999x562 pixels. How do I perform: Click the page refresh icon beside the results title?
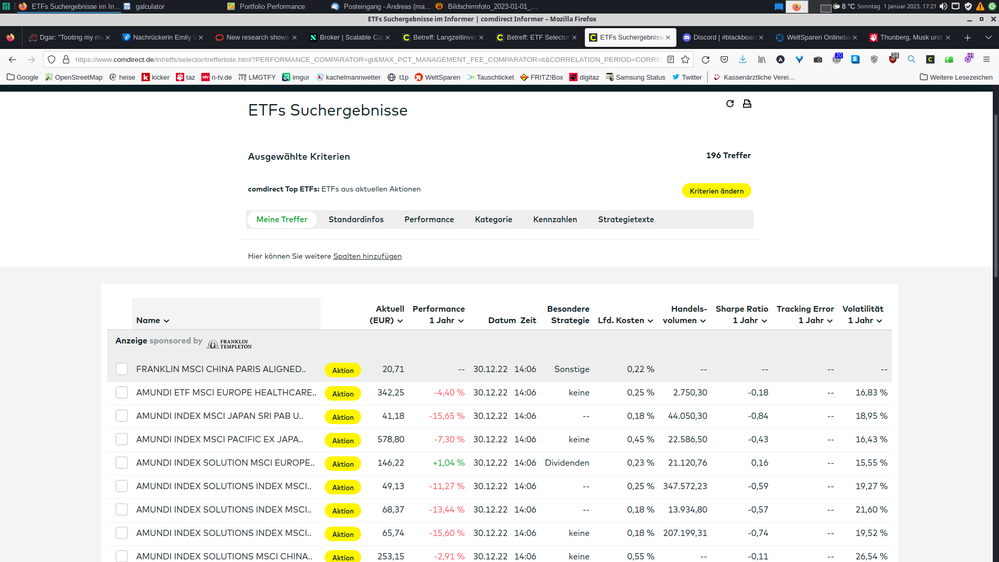(x=730, y=103)
